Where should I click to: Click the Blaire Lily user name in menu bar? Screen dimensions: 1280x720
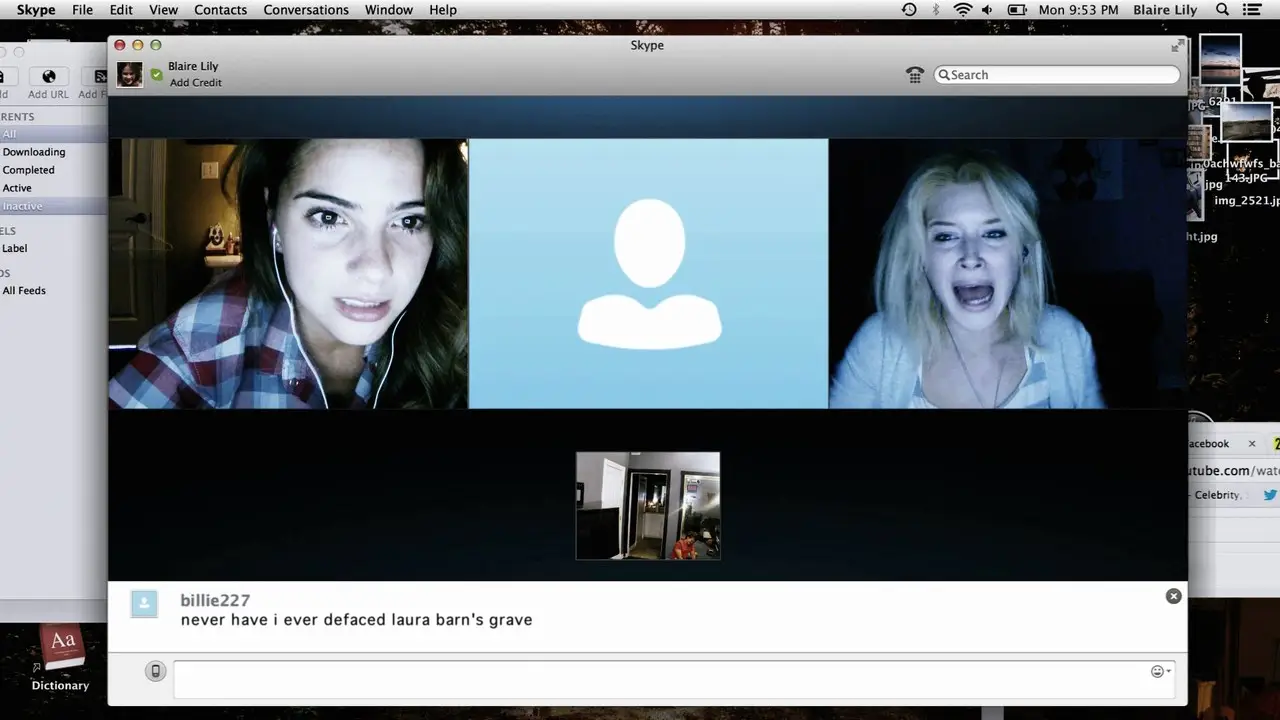pos(1165,10)
